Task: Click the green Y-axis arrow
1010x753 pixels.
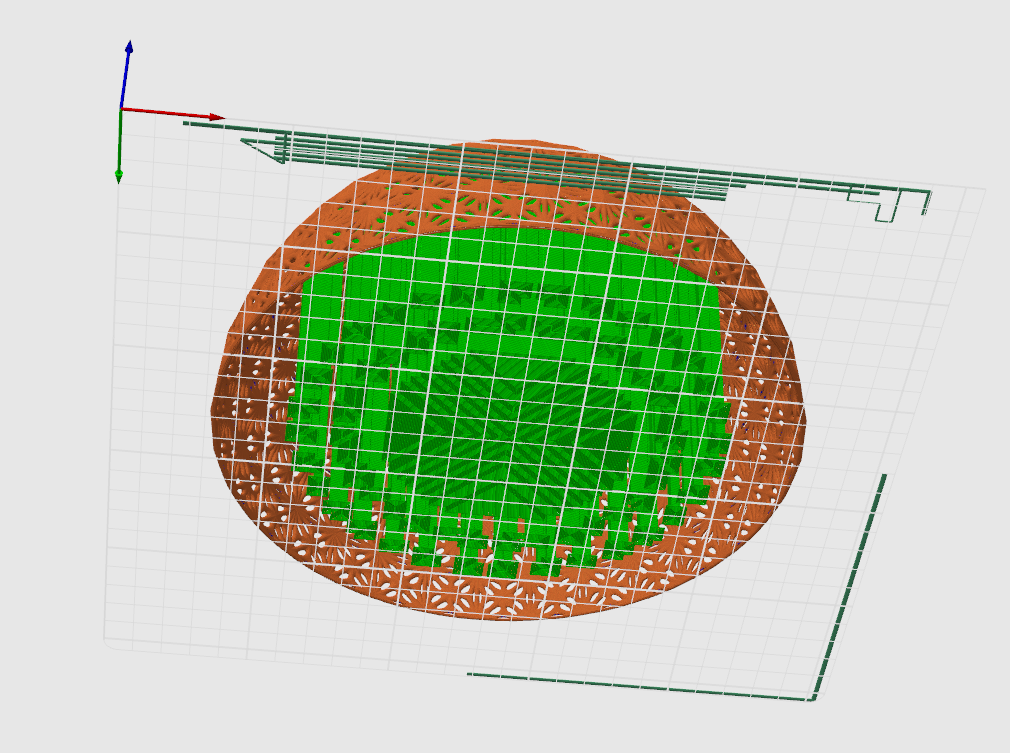Action: coord(119,147)
